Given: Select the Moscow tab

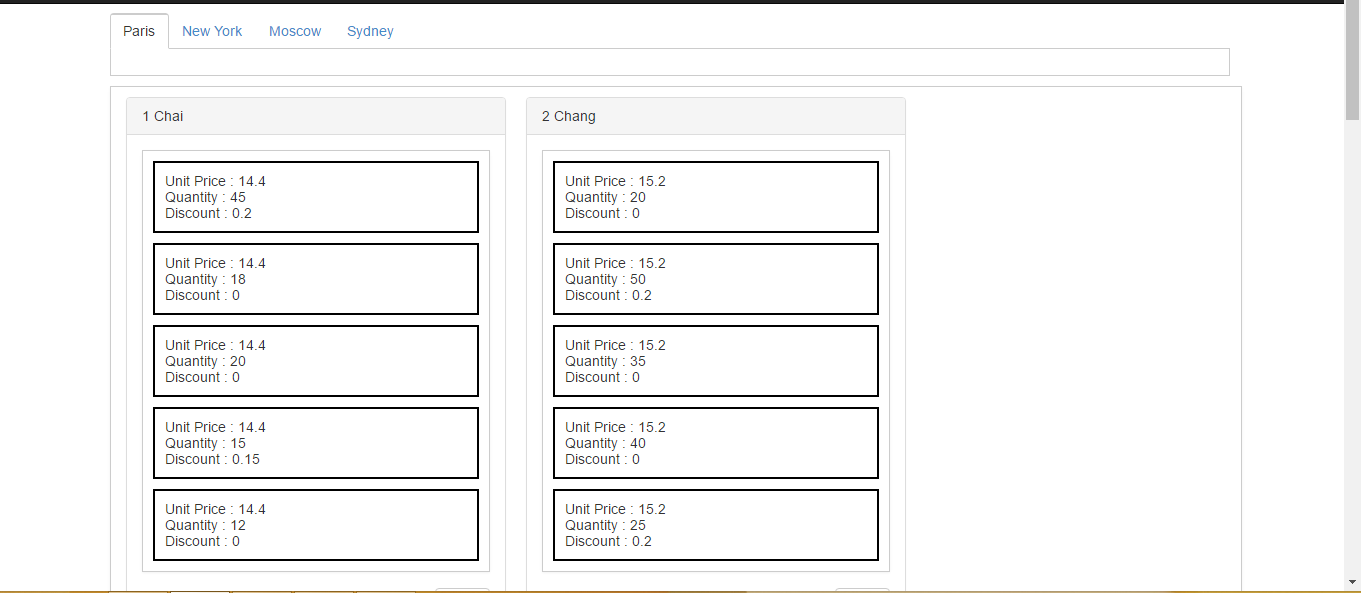Looking at the screenshot, I should [x=295, y=31].
